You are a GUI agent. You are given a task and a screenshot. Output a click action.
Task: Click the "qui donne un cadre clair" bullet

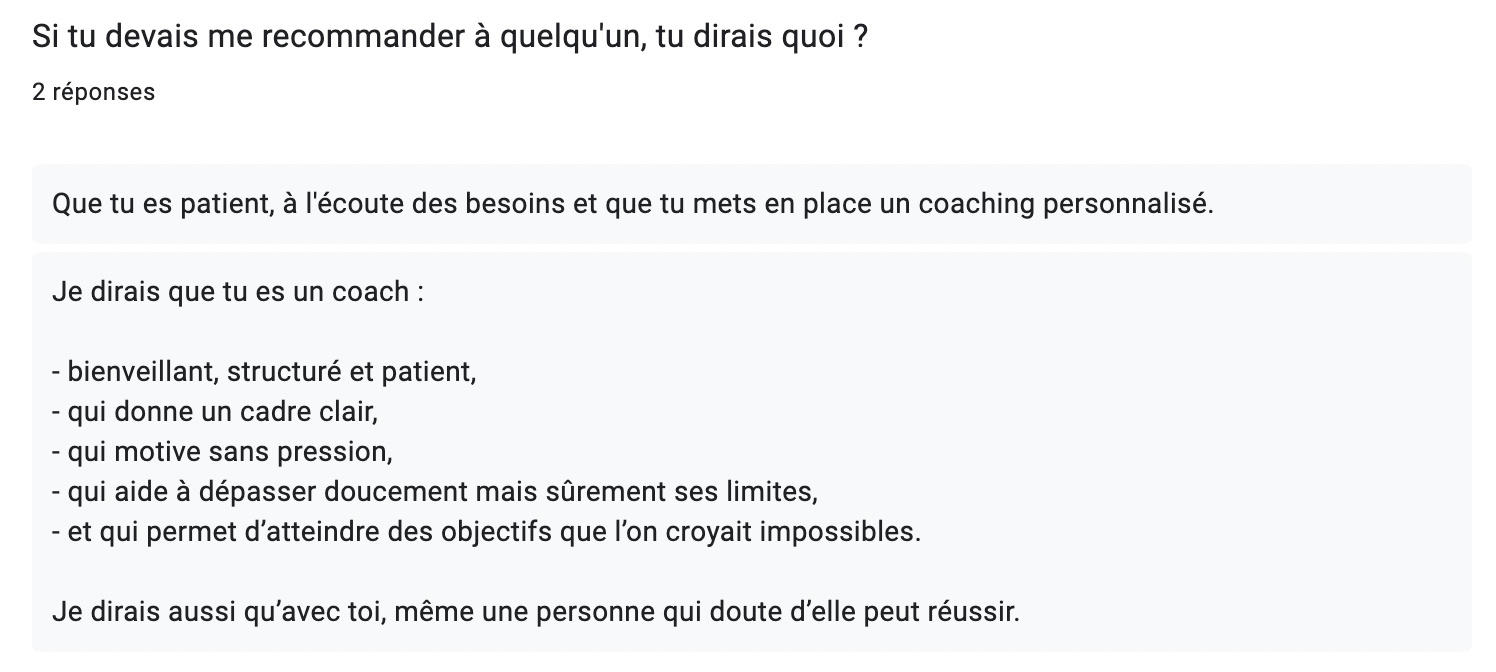click(215, 412)
